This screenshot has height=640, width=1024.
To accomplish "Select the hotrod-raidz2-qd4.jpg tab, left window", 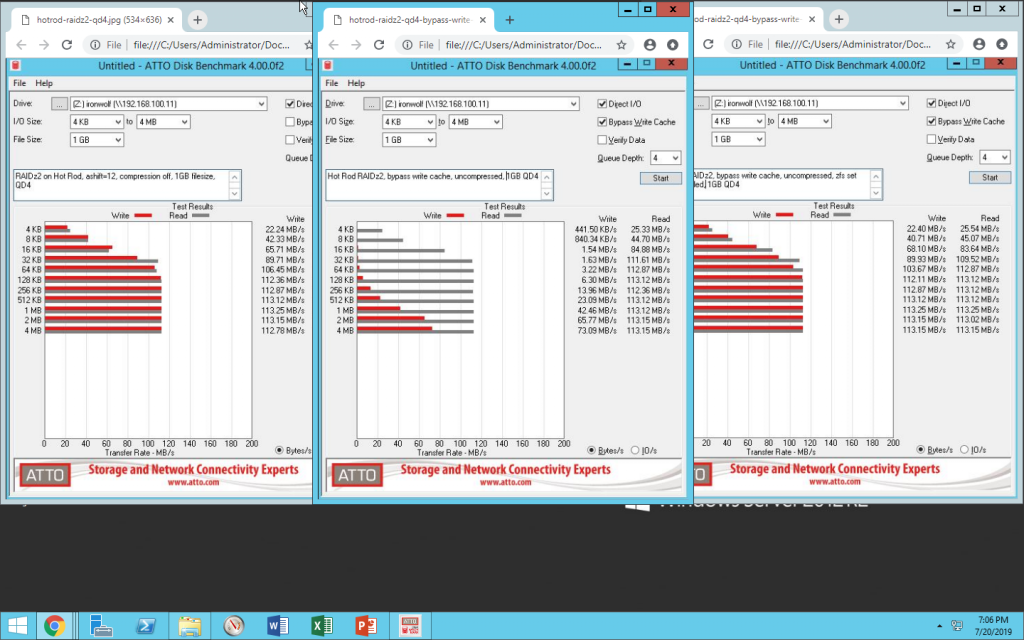I will [x=98, y=20].
